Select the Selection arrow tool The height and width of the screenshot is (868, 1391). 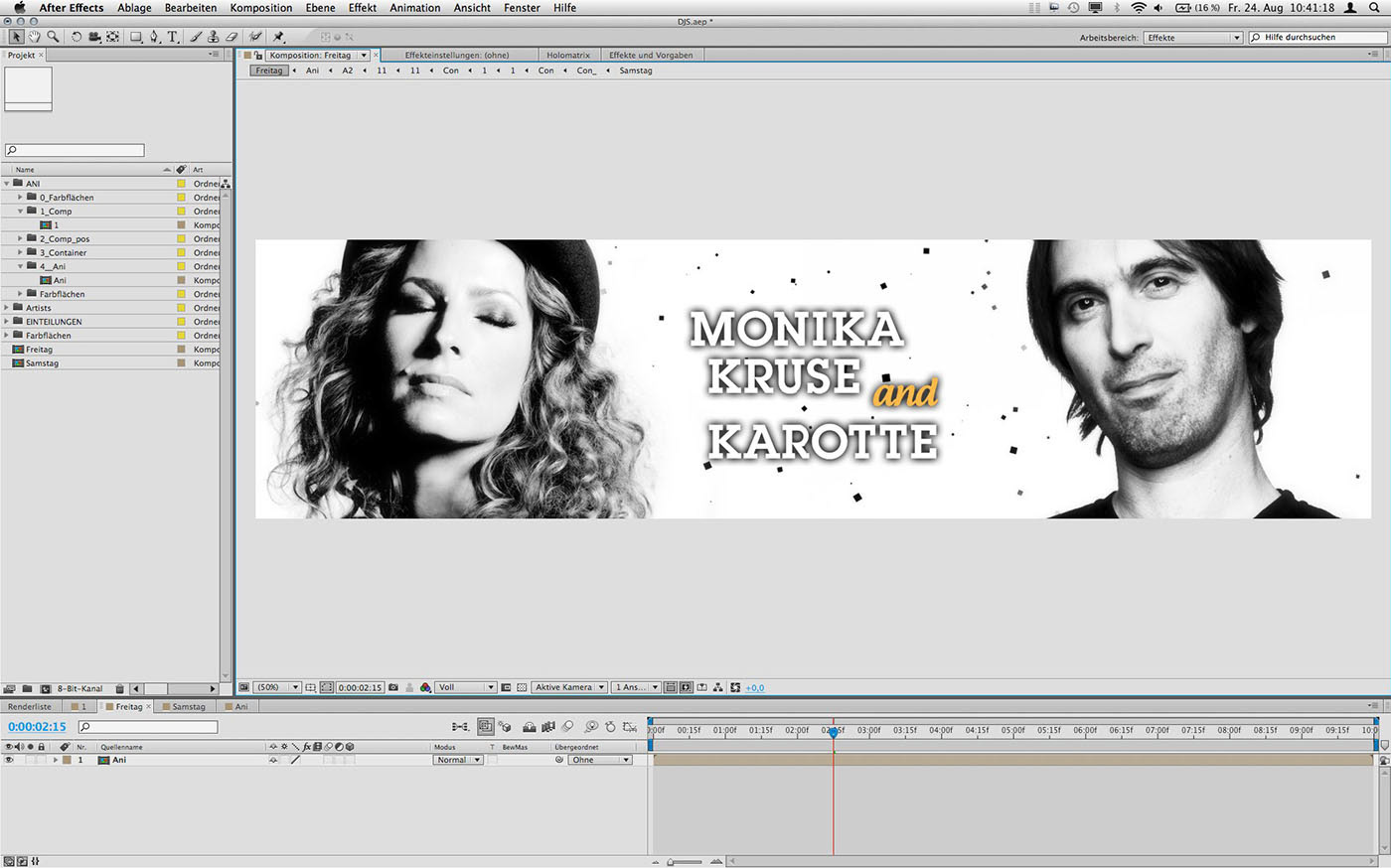click(x=16, y=37)
